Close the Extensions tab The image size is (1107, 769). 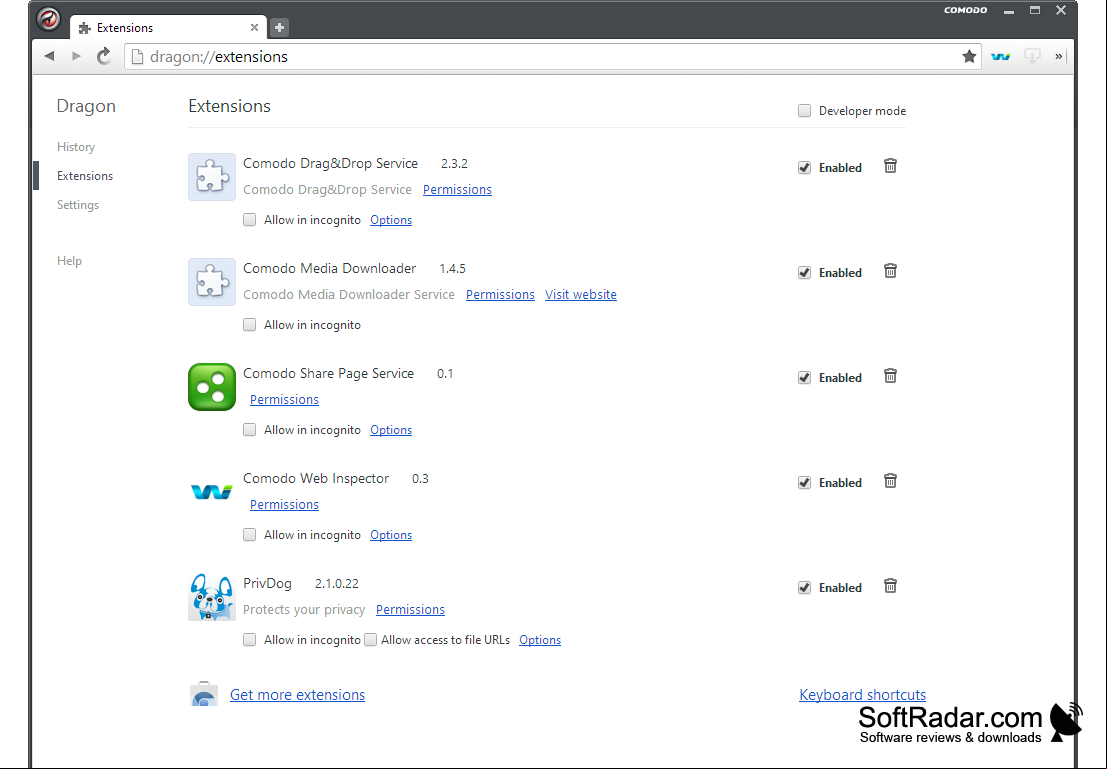pos(254,28)
